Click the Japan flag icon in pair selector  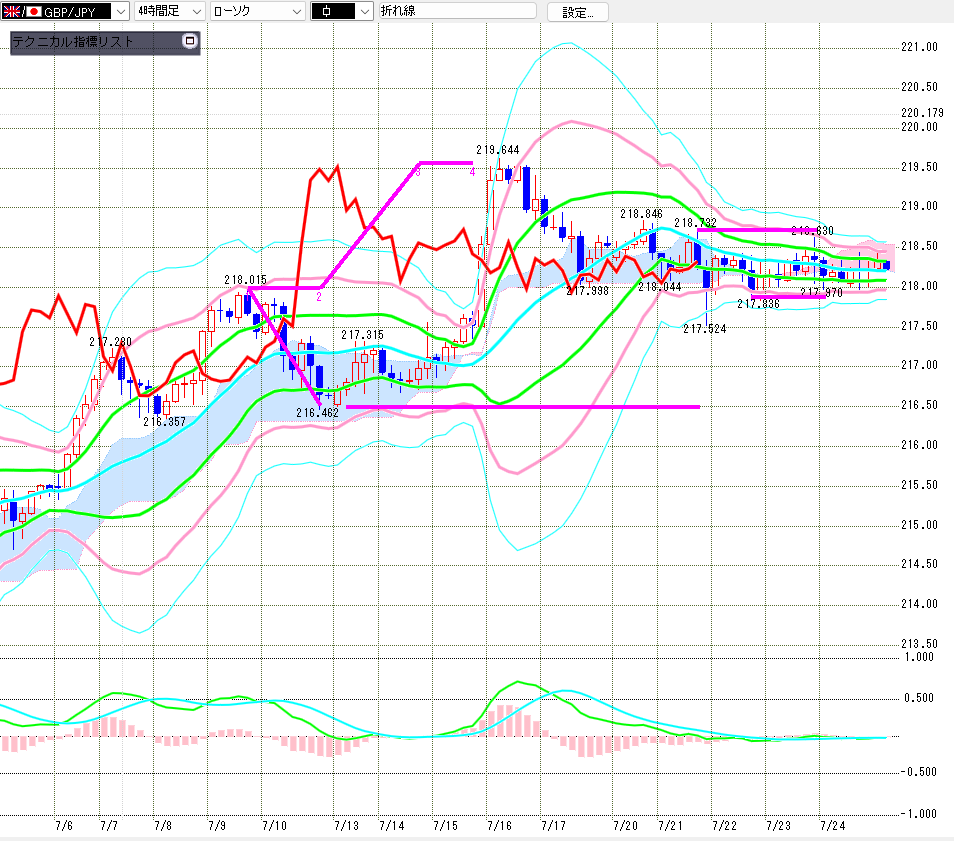point(33,11)
